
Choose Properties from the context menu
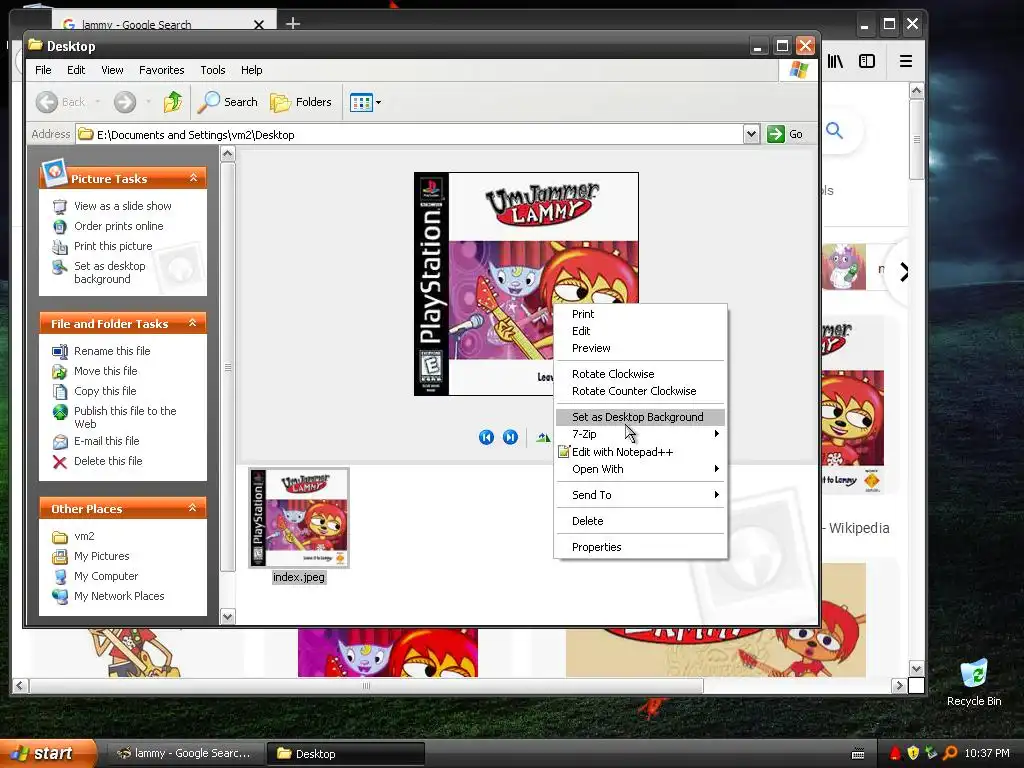640,547
